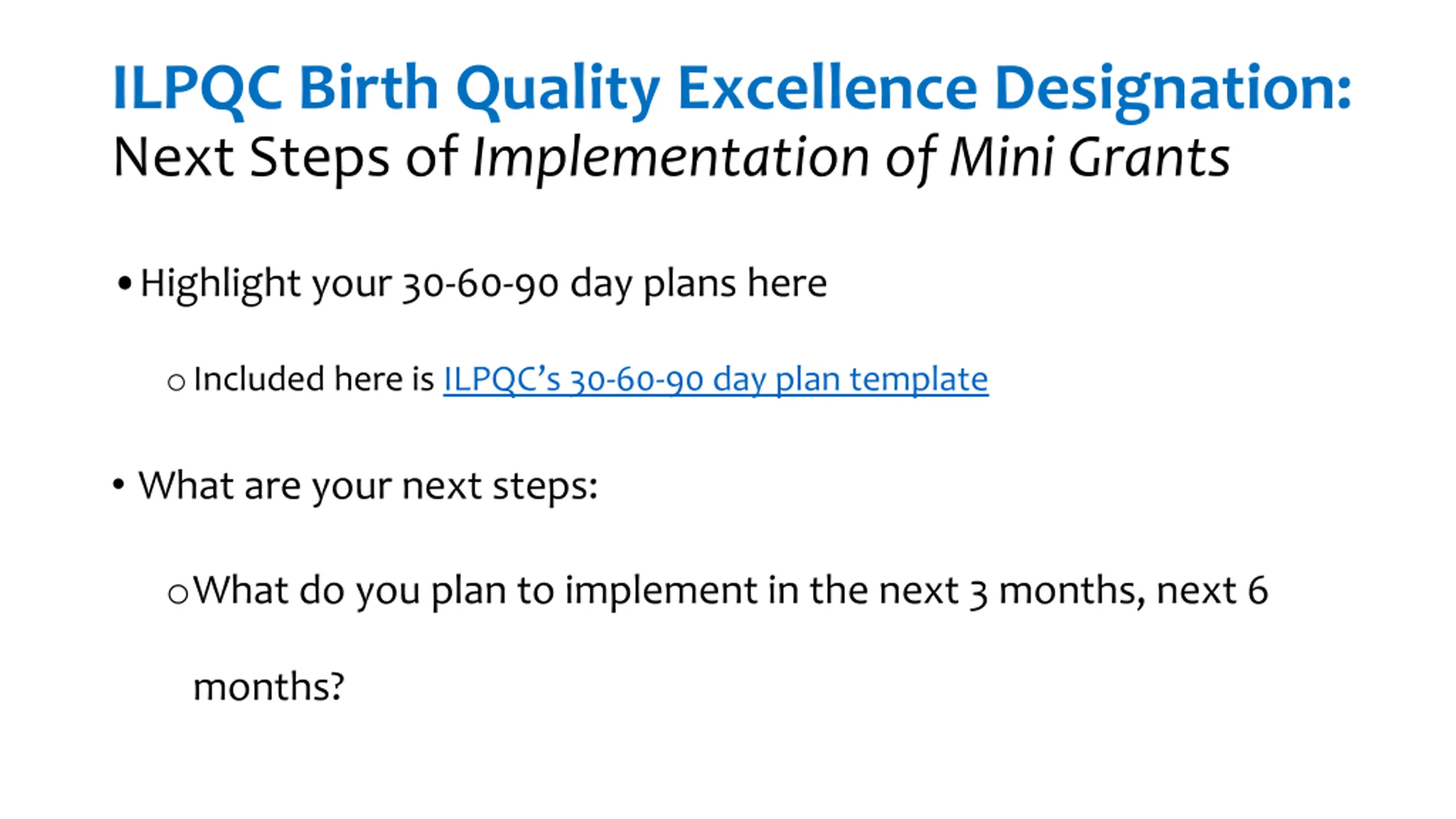Click the Highlight your 30-60-90 day plans text
This screenshot has width=1456, height=819.
(x=483, y=283)
